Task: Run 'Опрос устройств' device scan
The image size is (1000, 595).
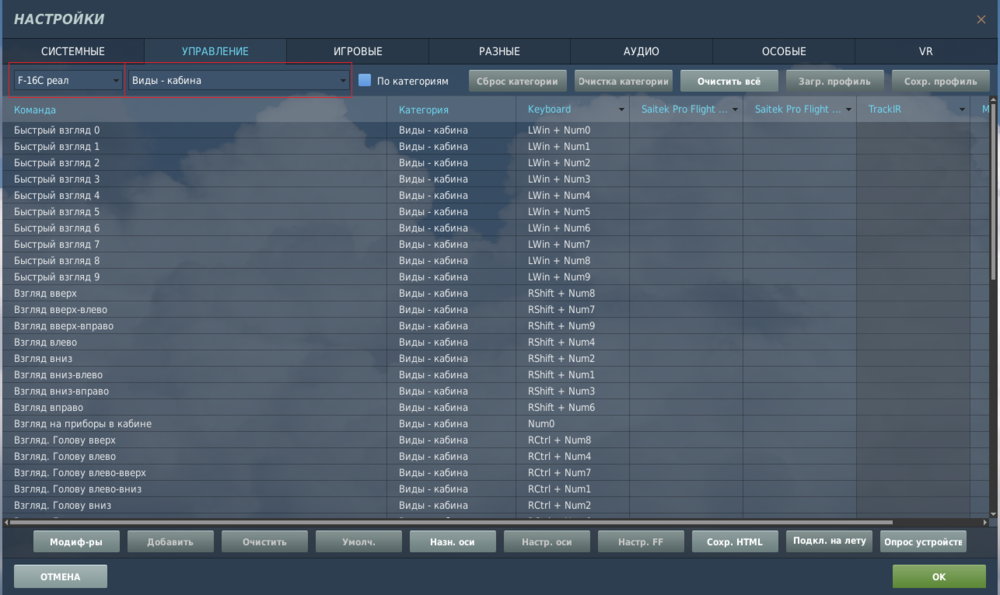Action: click(x=922, y=541)
